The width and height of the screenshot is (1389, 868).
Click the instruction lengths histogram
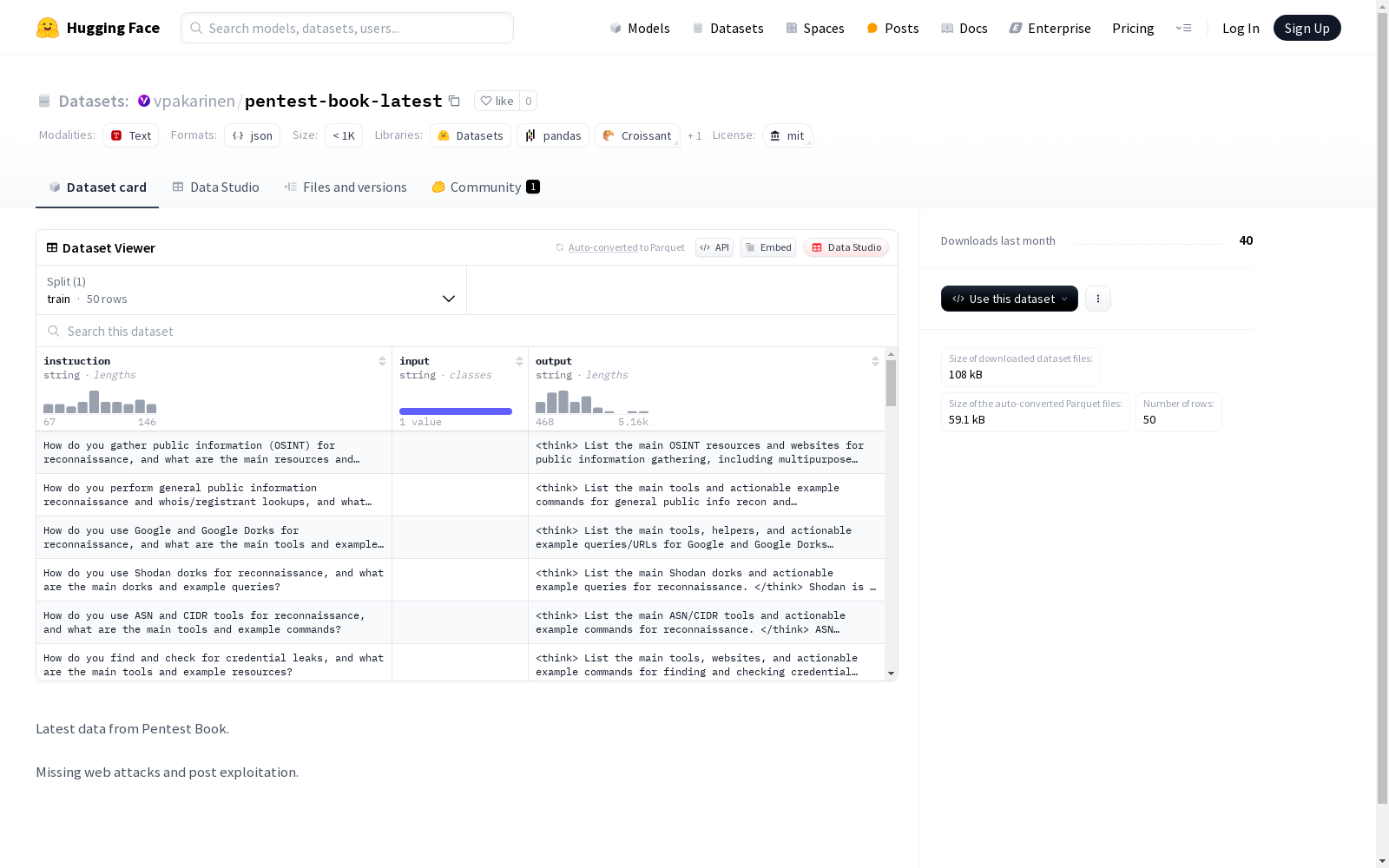100,402
